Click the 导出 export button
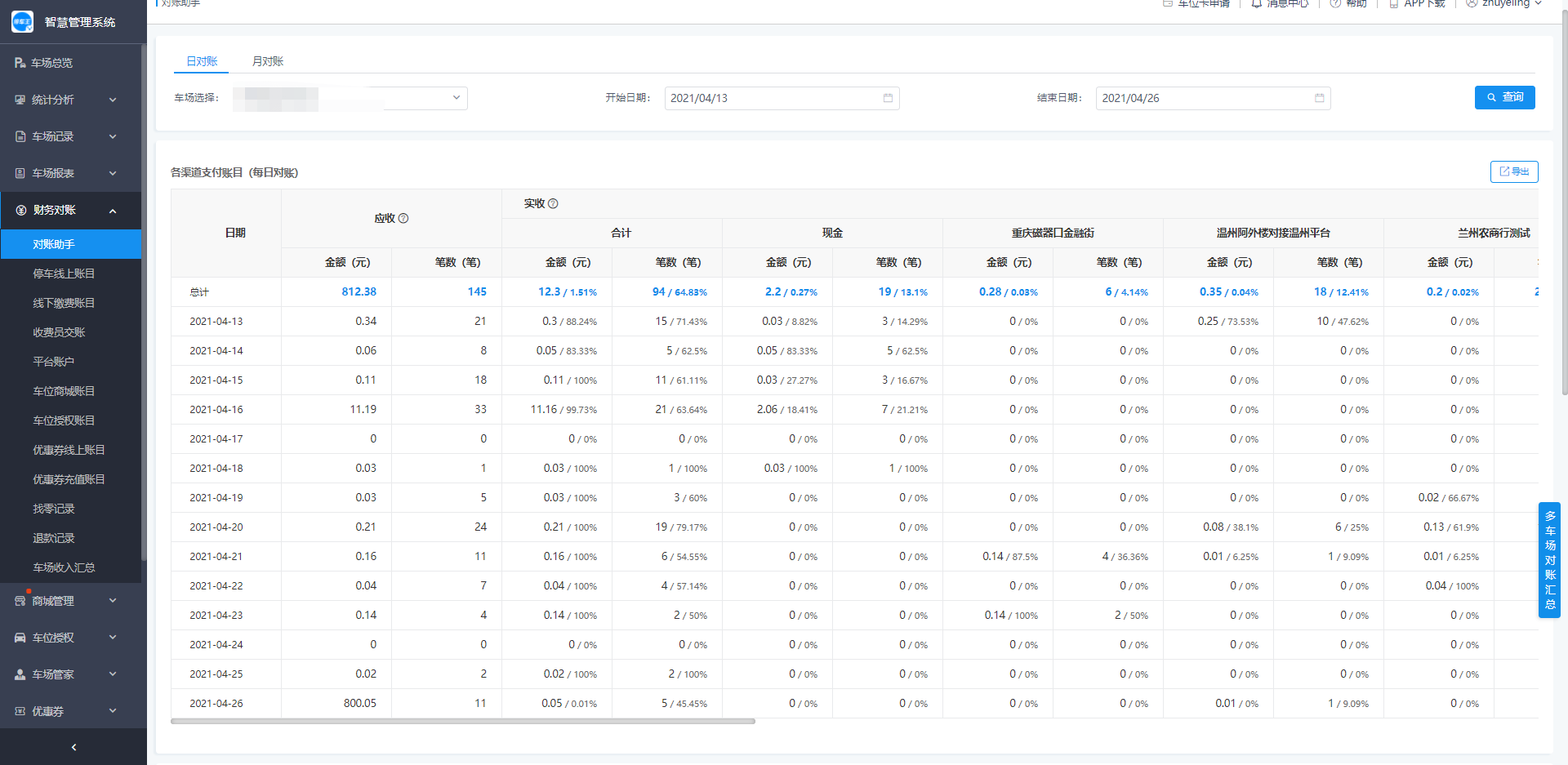Screen dimensions: 1568x765 (x=1513, y=171)
